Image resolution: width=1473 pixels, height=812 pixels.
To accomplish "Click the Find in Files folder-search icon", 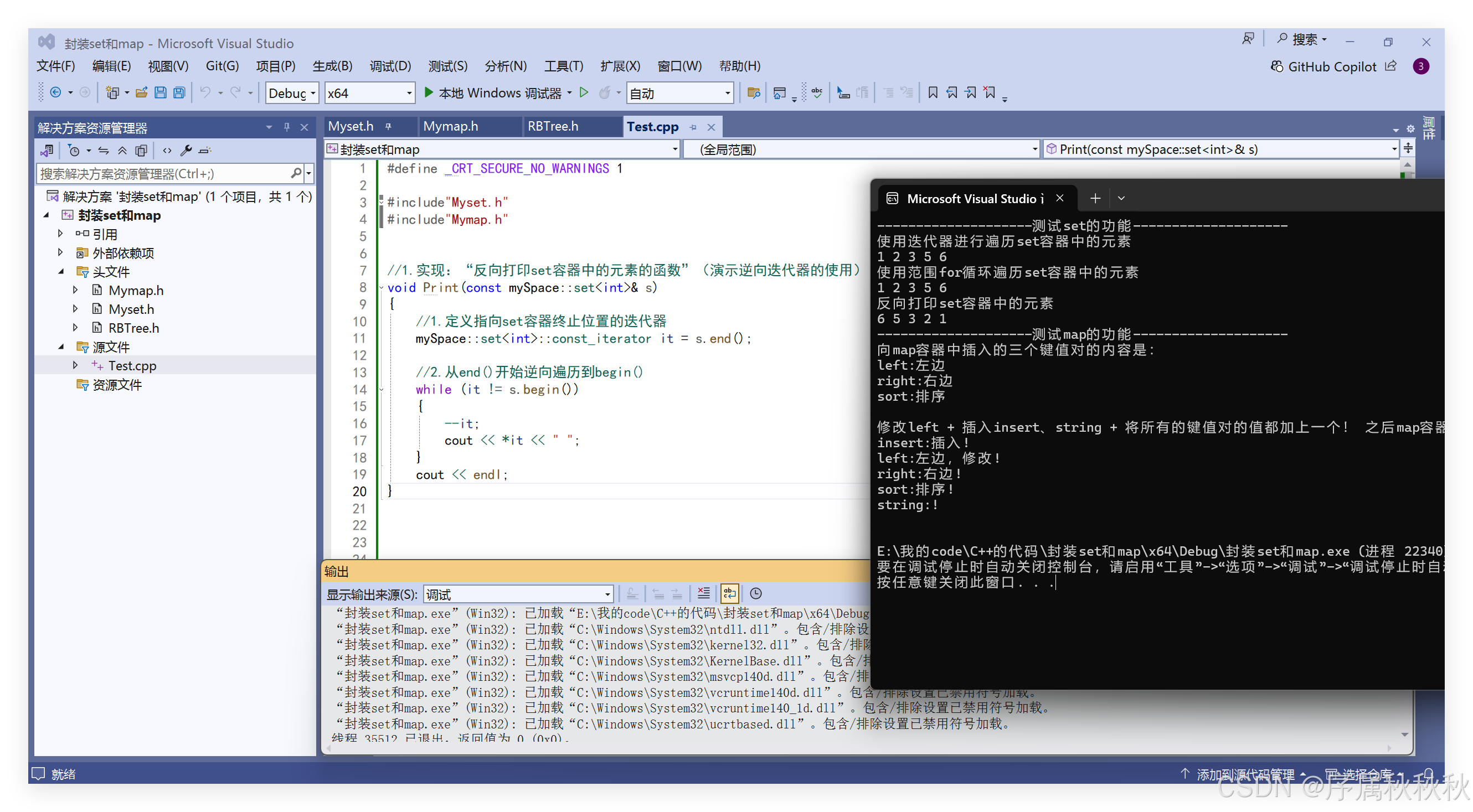I will coord(754,92).
